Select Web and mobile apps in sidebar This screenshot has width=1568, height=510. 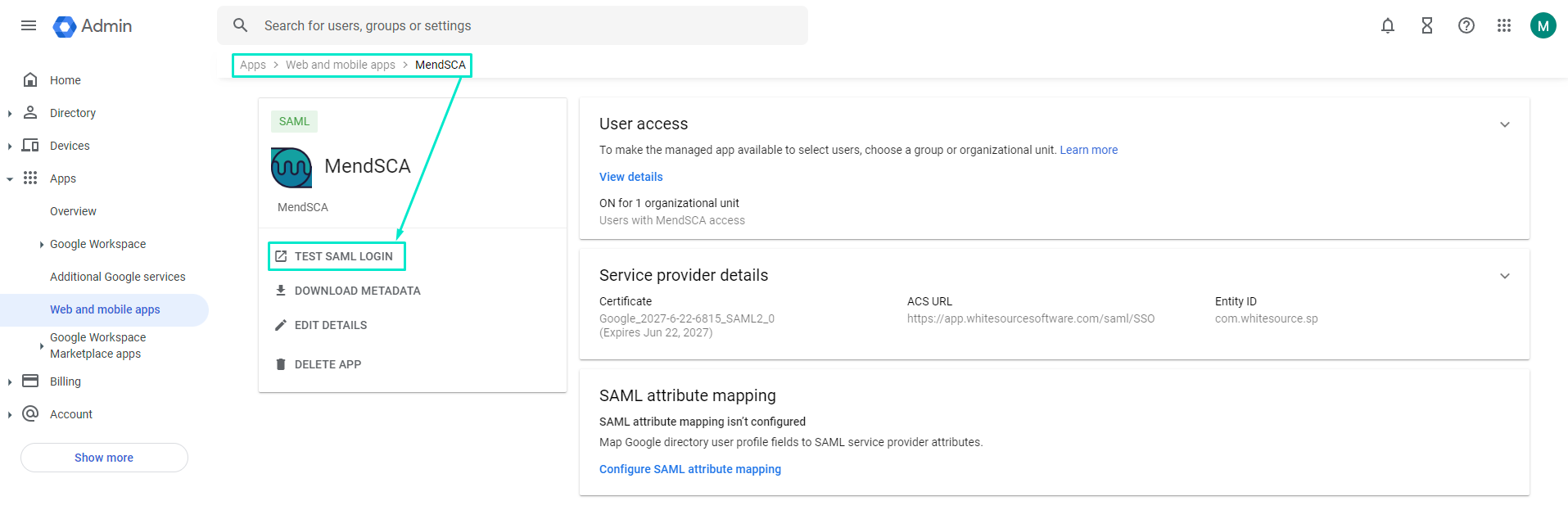[x=105, y=309]
